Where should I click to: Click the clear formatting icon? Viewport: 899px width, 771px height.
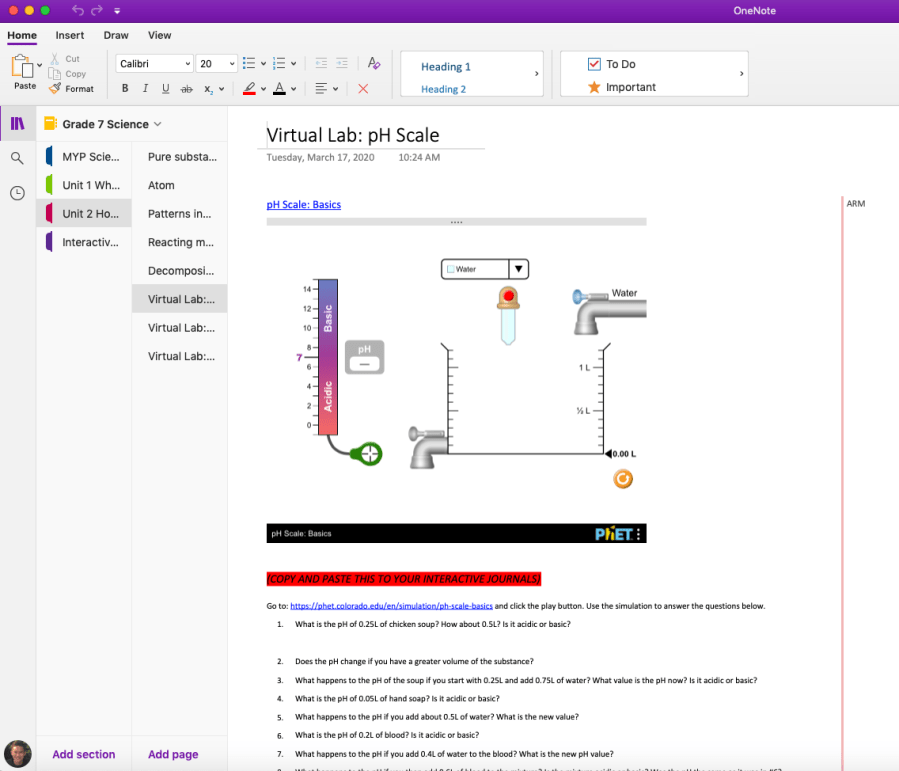(374, 63)
